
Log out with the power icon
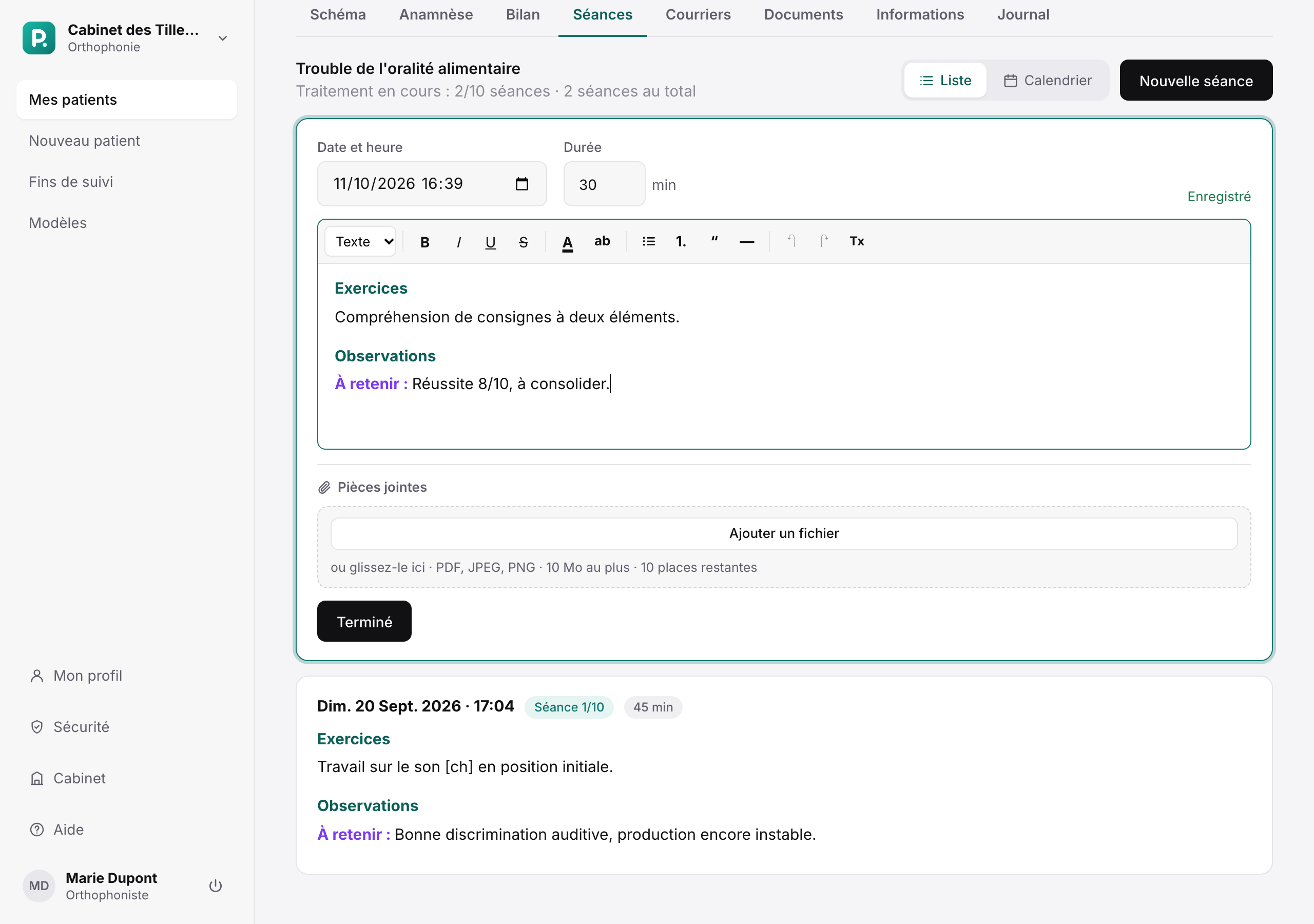pos(215,886)
